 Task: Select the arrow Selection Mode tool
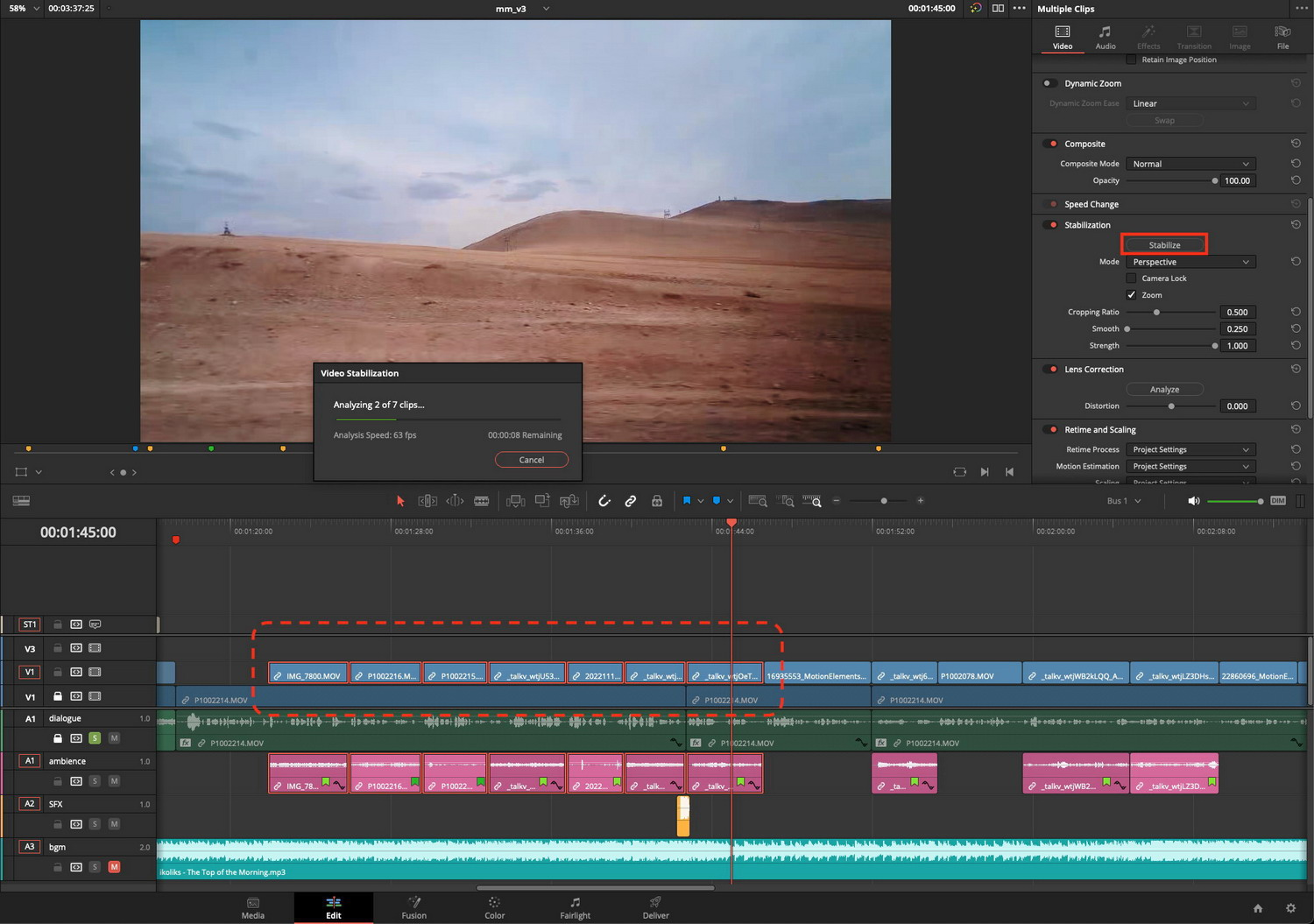[x=400, y=501]
